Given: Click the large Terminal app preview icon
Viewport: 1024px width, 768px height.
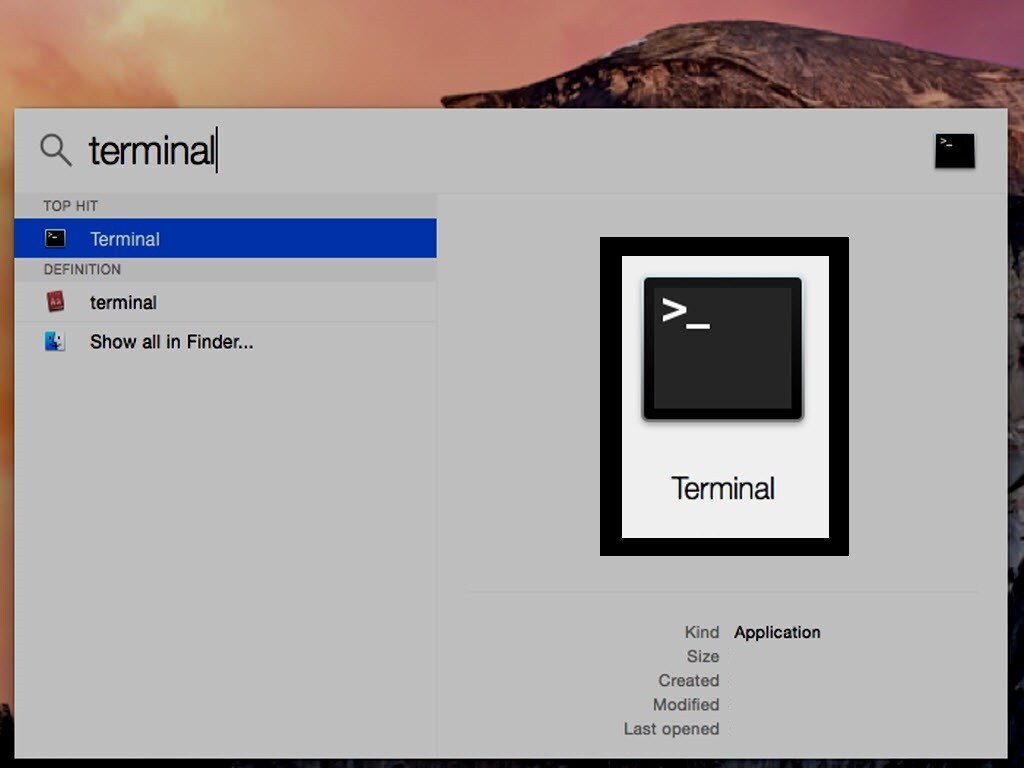Looking at the screenshot, I should pyautogui.click(x=722, y=346).
